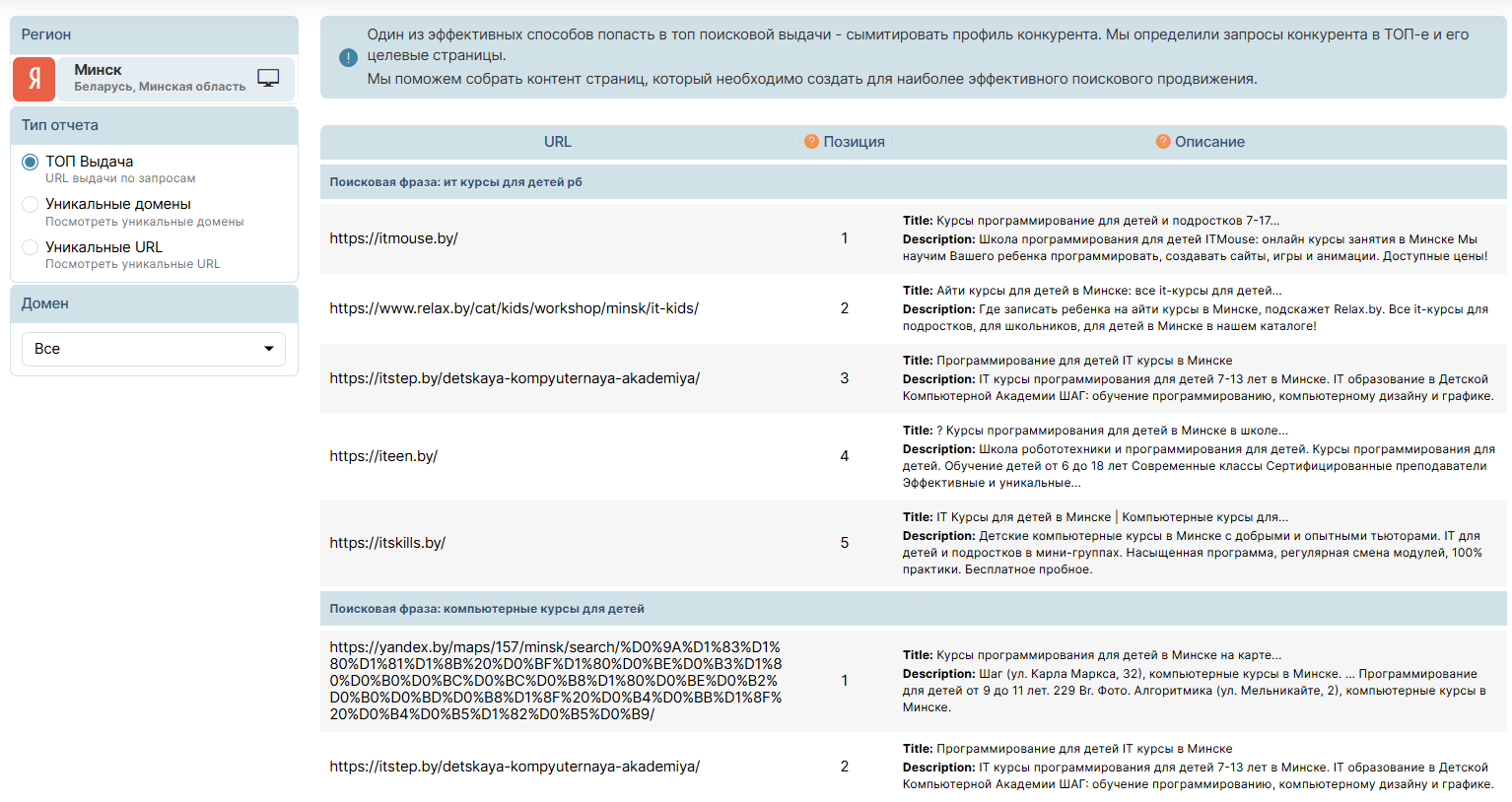Open the Минск region selector
This screenshot has width=1512, height=802.
point(175,79)
